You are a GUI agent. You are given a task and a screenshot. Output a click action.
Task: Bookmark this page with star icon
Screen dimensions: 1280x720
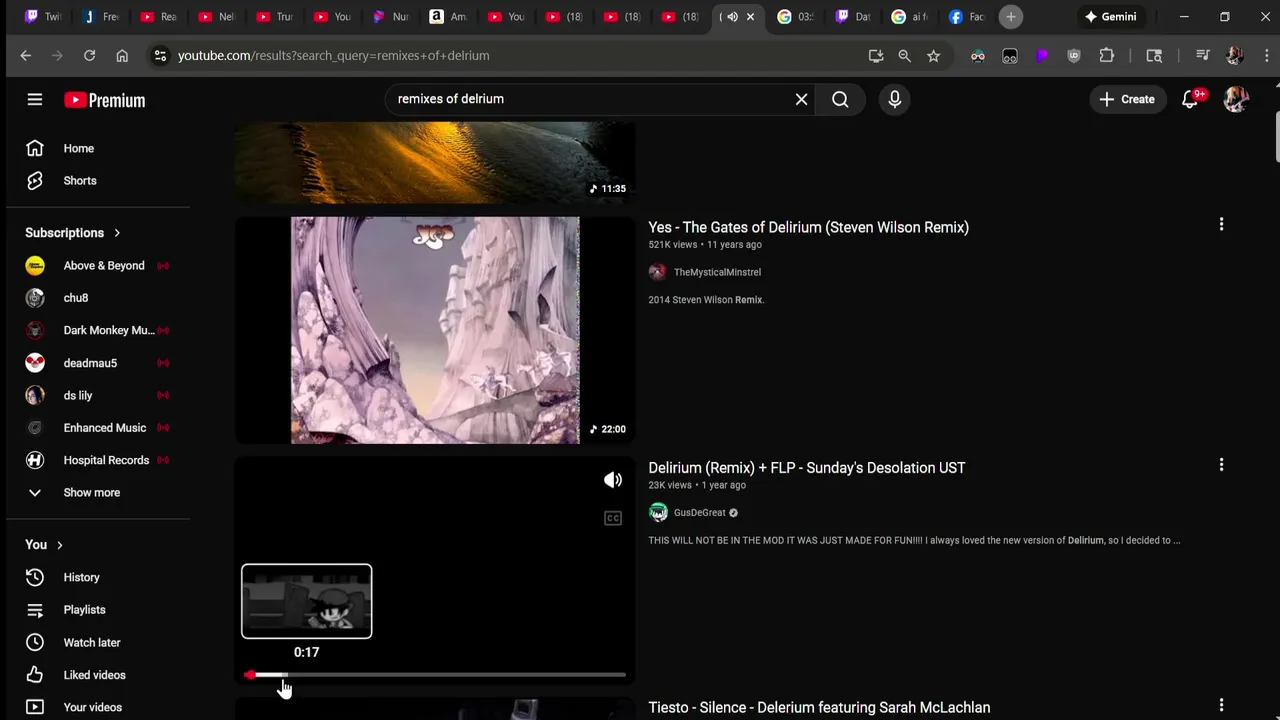[x=933, y=56]
